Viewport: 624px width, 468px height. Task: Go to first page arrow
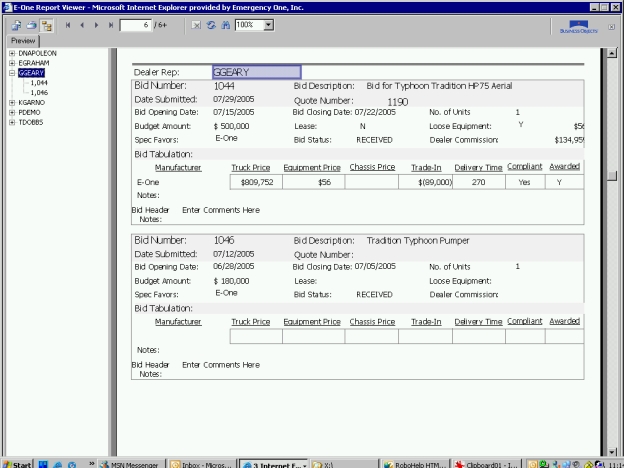coord(68,25)
